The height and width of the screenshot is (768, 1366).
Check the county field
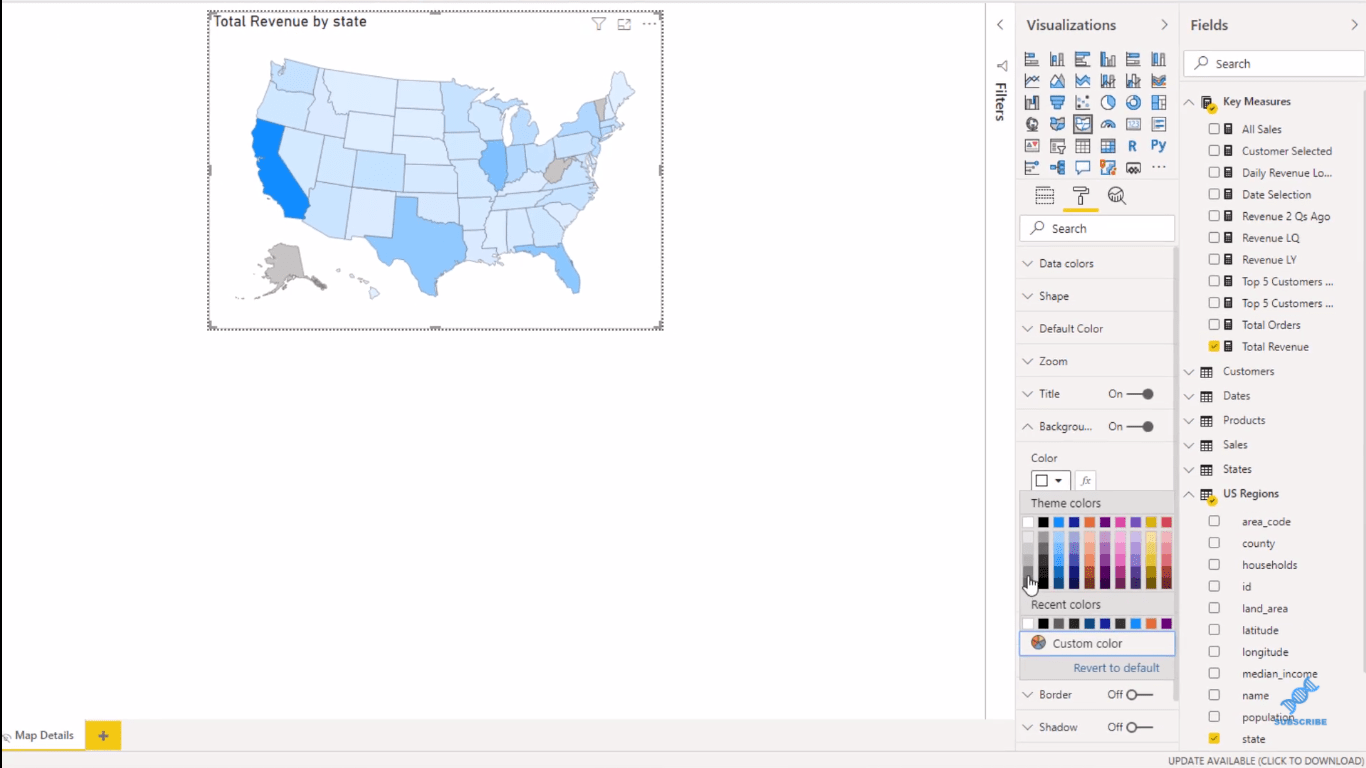coord(1214,543)
